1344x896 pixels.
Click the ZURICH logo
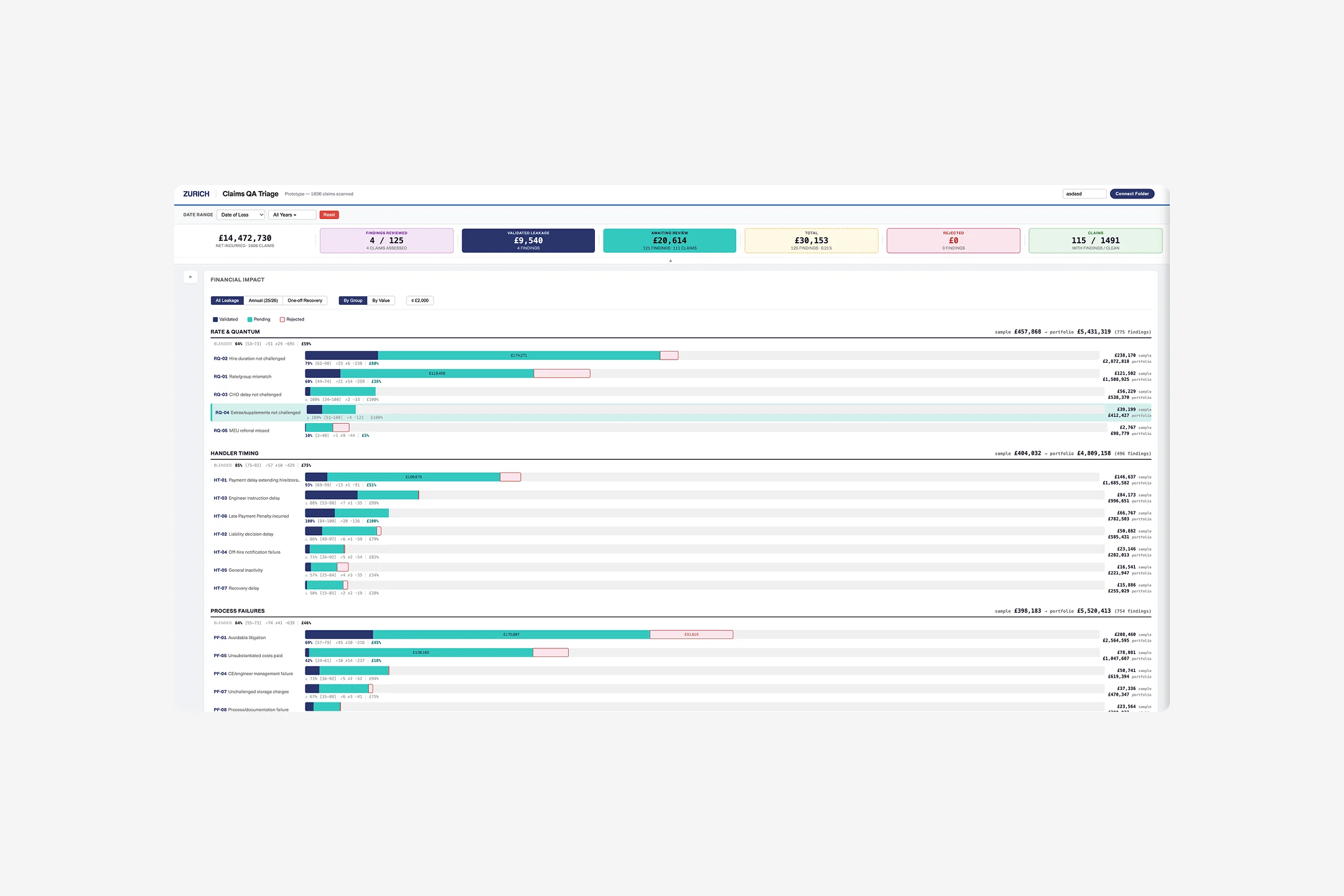pyautogui.click(x=196, y=194)
